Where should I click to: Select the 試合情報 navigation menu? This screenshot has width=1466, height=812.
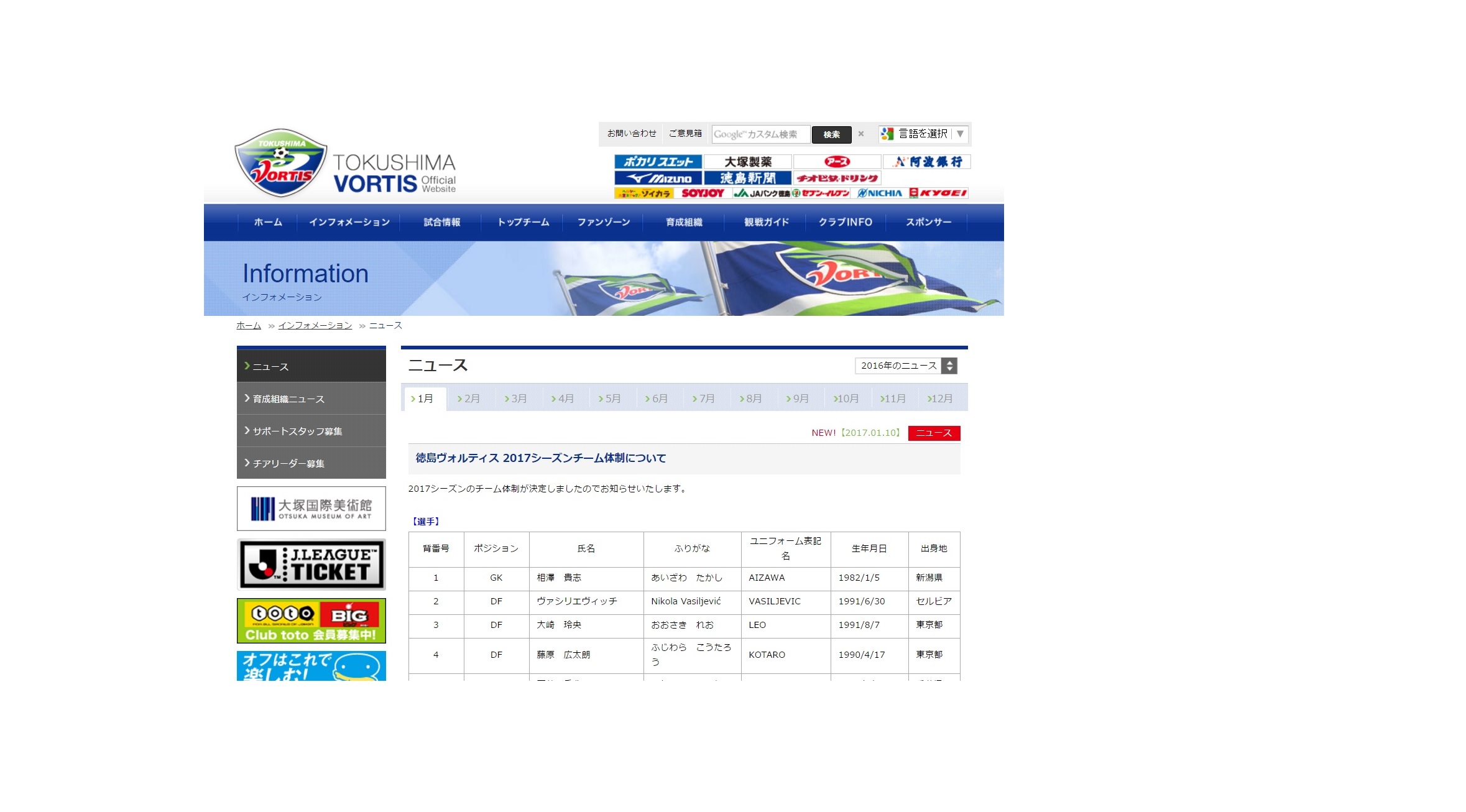click(441, 222)
